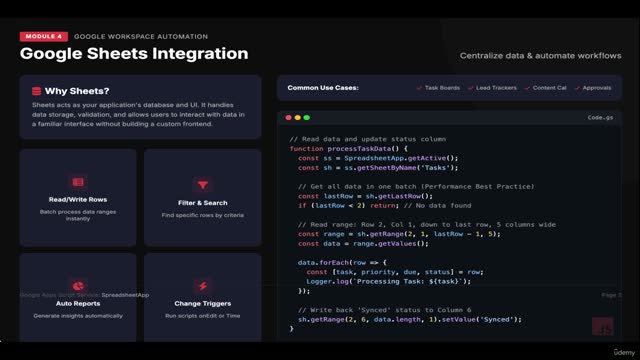Click the Auto Reports pie chart icon
The width and height of the screenshot is (640, 360).
tap(78, 286)
